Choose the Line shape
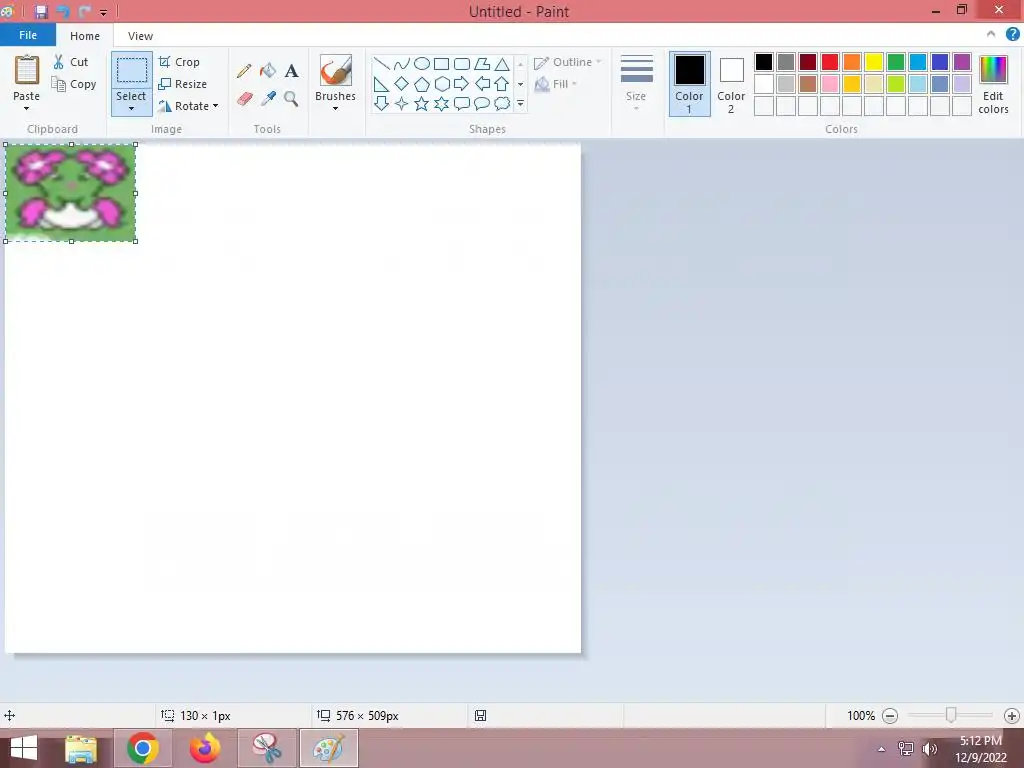The image size is (1024, 768). pos(382,64)
